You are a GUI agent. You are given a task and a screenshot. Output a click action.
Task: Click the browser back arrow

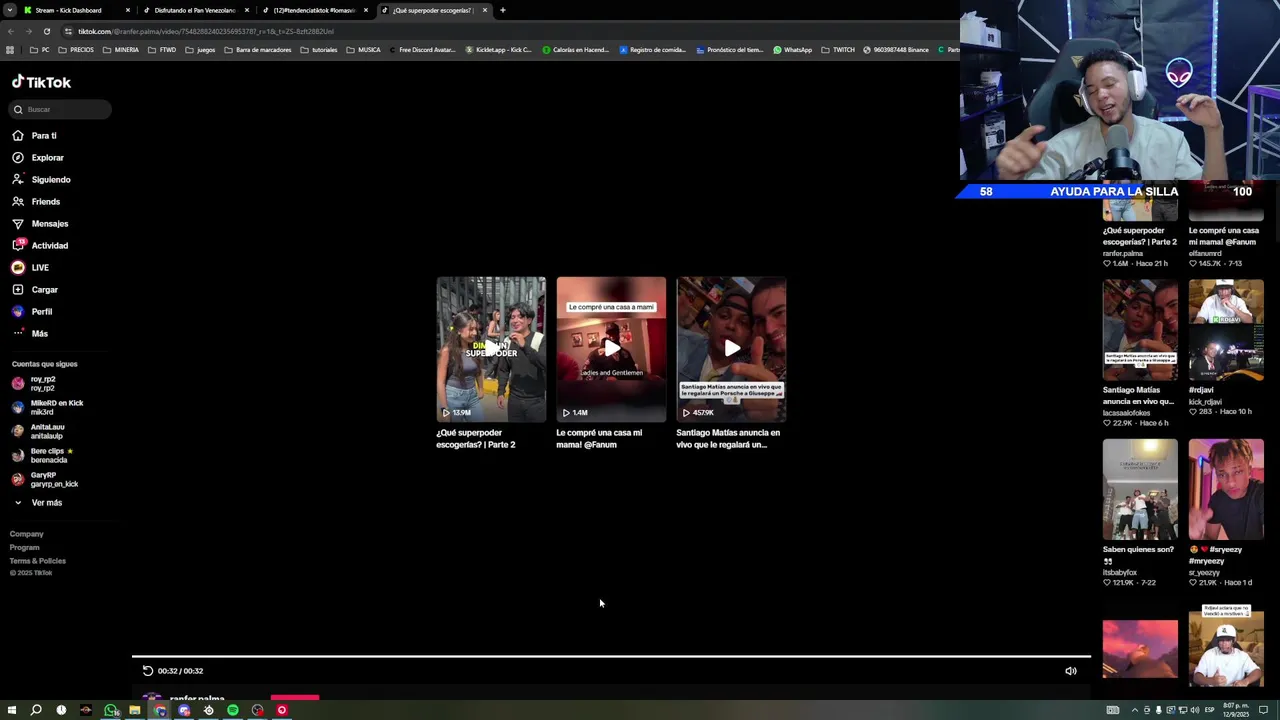point(10,31)
